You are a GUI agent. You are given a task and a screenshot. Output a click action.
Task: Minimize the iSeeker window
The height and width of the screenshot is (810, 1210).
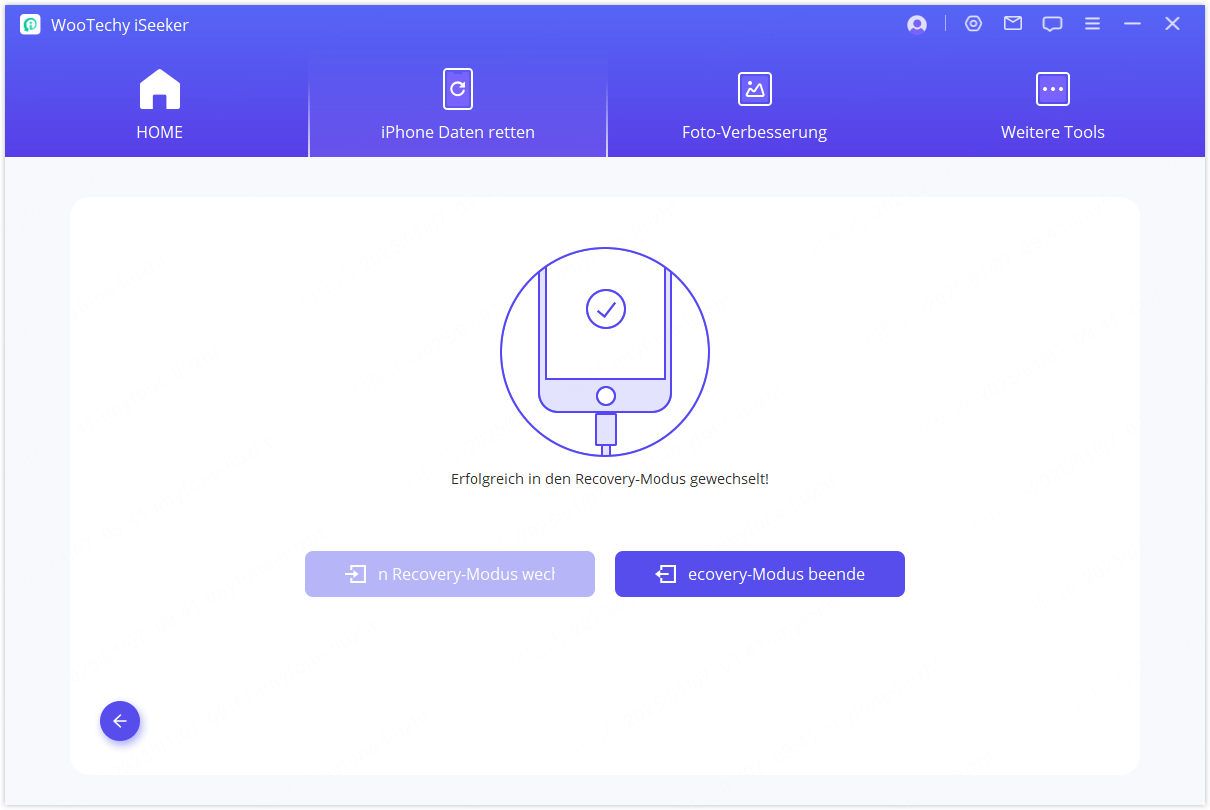[1132, 24]
